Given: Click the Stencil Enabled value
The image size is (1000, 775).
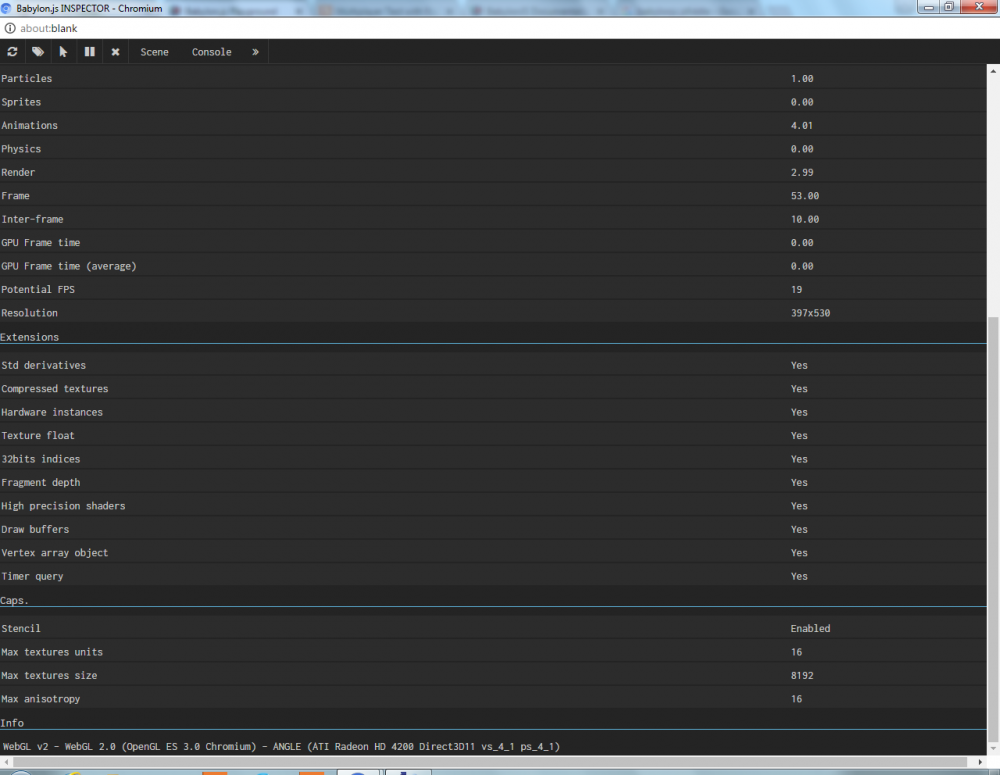Looking at the screenshot, I should [x=811, y=628].
